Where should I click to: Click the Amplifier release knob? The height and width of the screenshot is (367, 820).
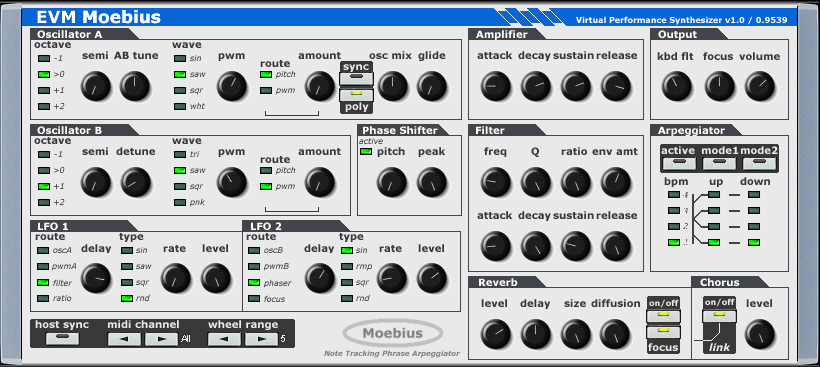tap(616, 86)
